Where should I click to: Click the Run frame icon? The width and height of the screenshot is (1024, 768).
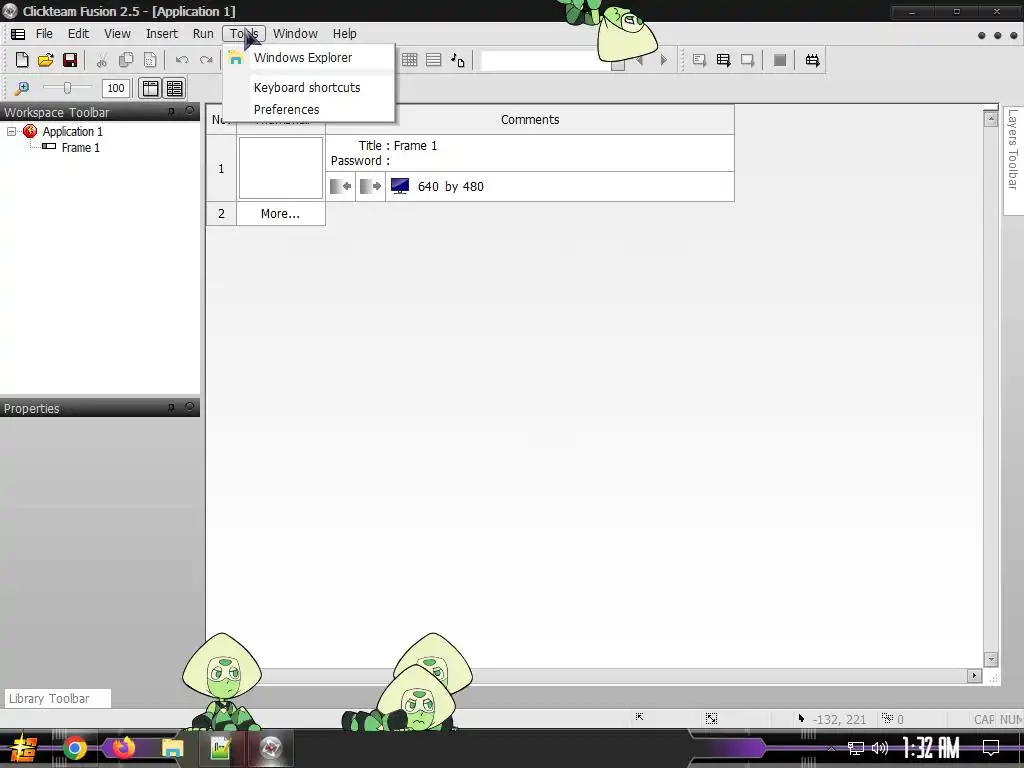click(748, 60)
